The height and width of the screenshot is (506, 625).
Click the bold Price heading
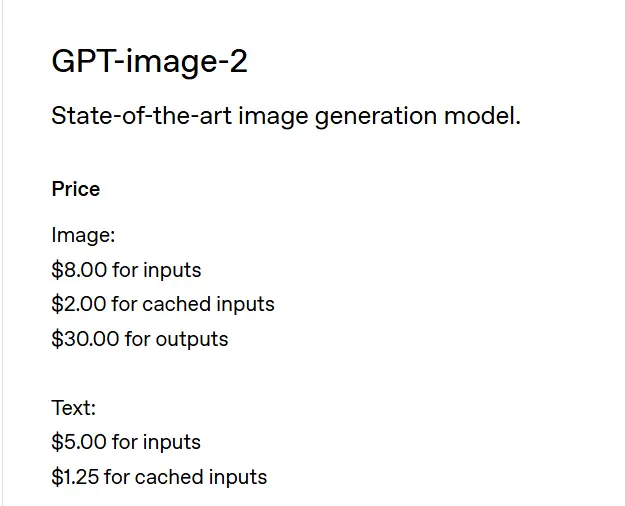coord(76,189)
